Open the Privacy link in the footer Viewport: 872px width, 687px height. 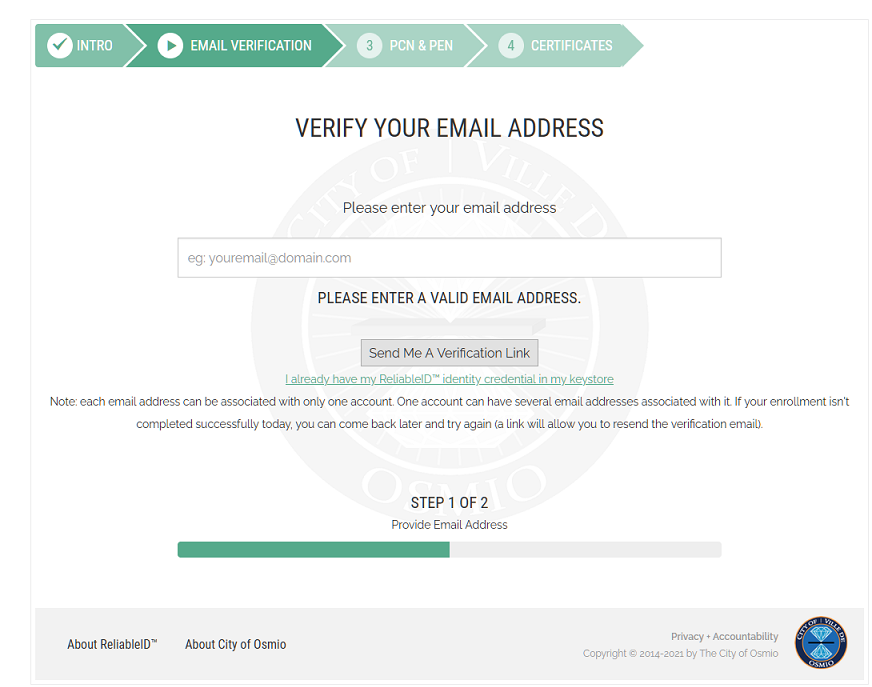(687, 636)
